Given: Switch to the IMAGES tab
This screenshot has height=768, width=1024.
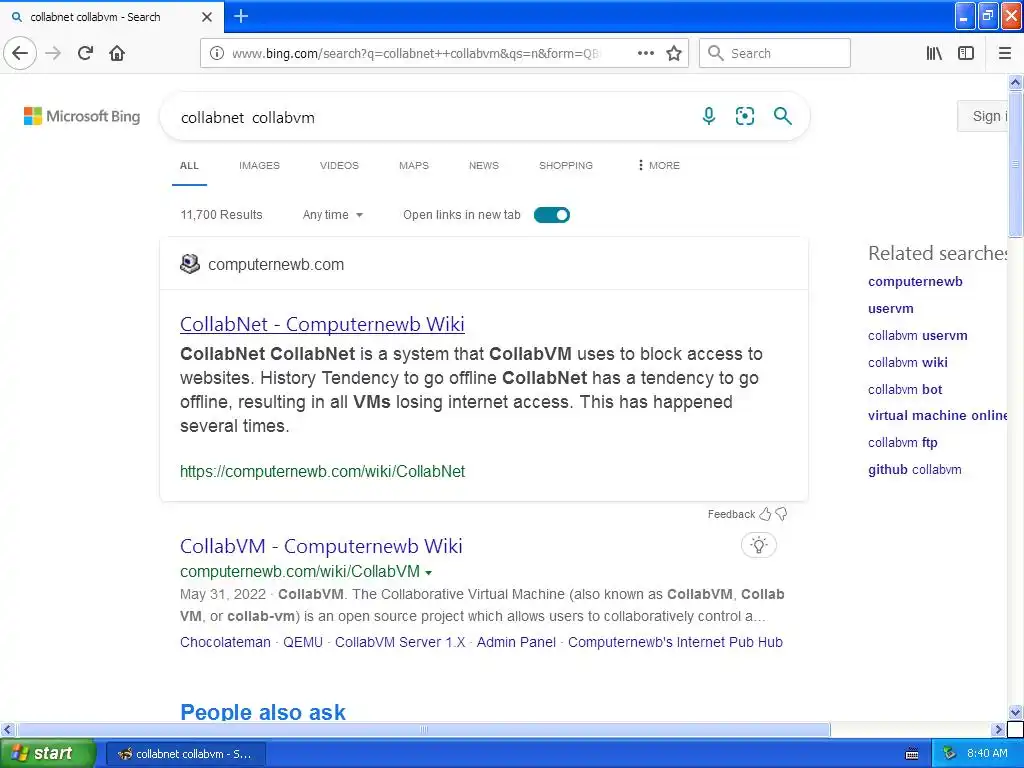Looking at the screenshot, I should (259, 165).
